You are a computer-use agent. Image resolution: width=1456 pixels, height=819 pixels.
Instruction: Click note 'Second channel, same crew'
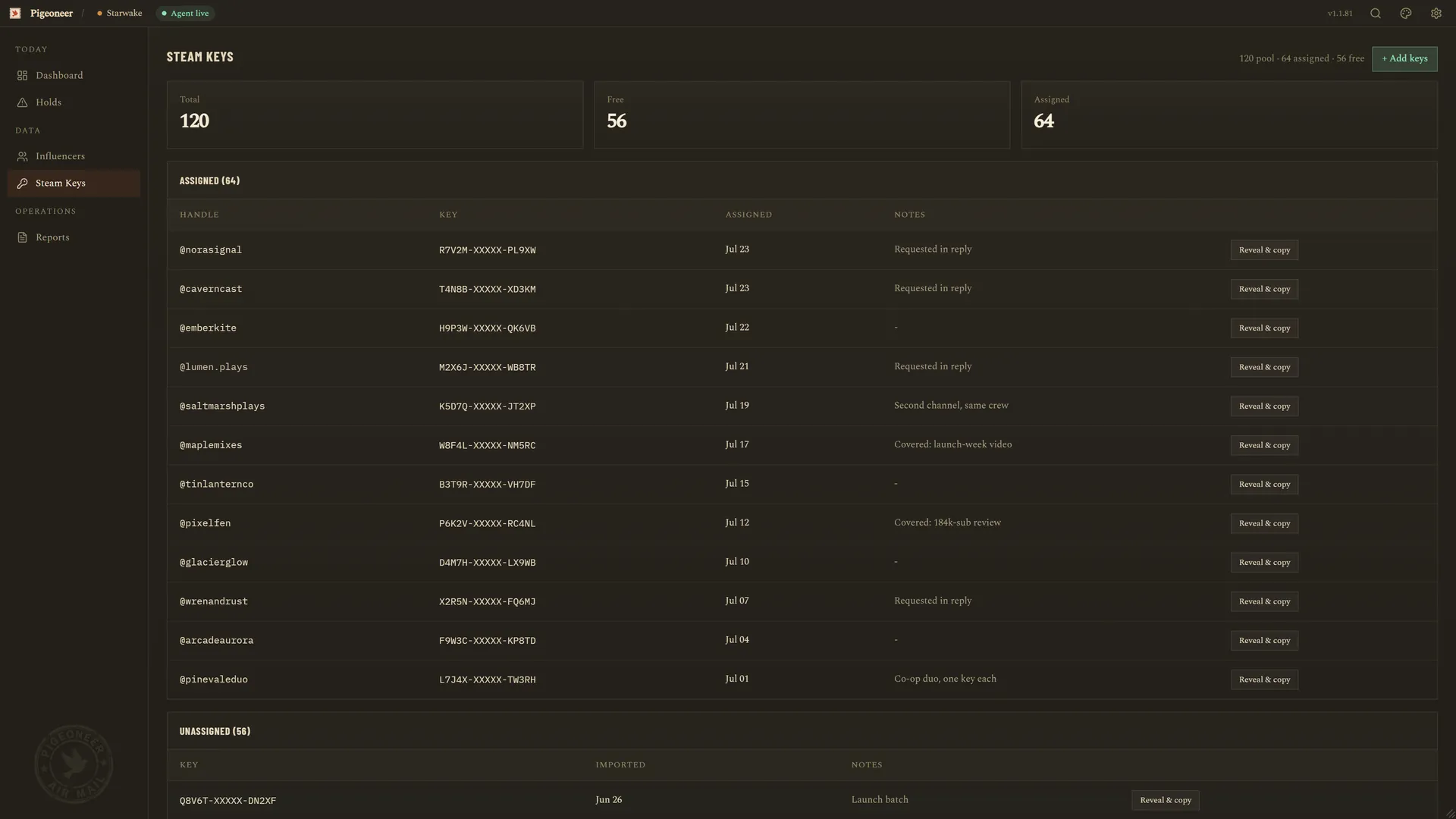point(951,406)
